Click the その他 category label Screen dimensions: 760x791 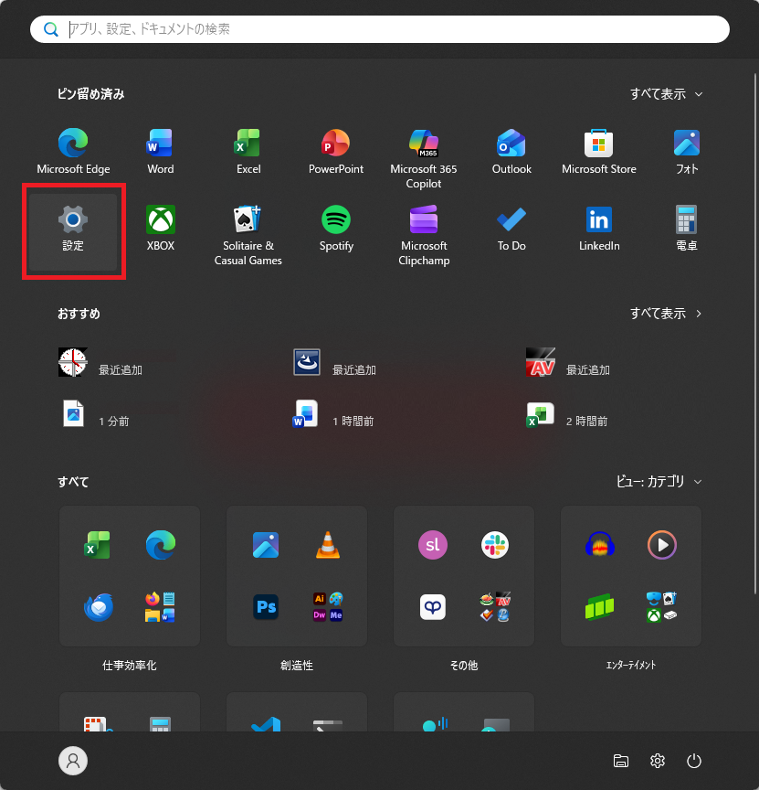point(464,665)
